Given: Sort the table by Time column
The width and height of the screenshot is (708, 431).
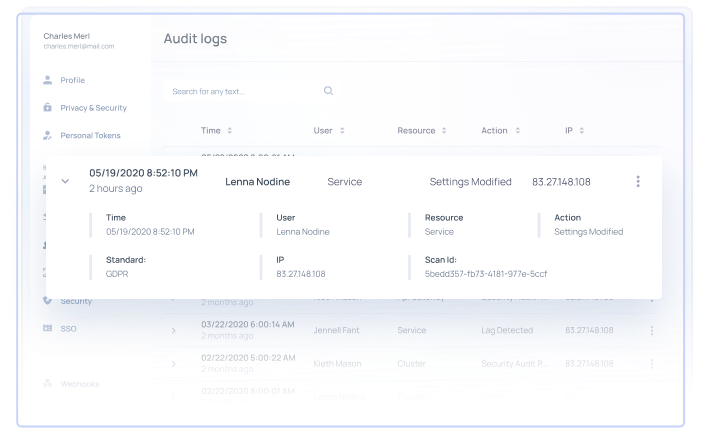Looking at the screenshot, I should point(229,130).
